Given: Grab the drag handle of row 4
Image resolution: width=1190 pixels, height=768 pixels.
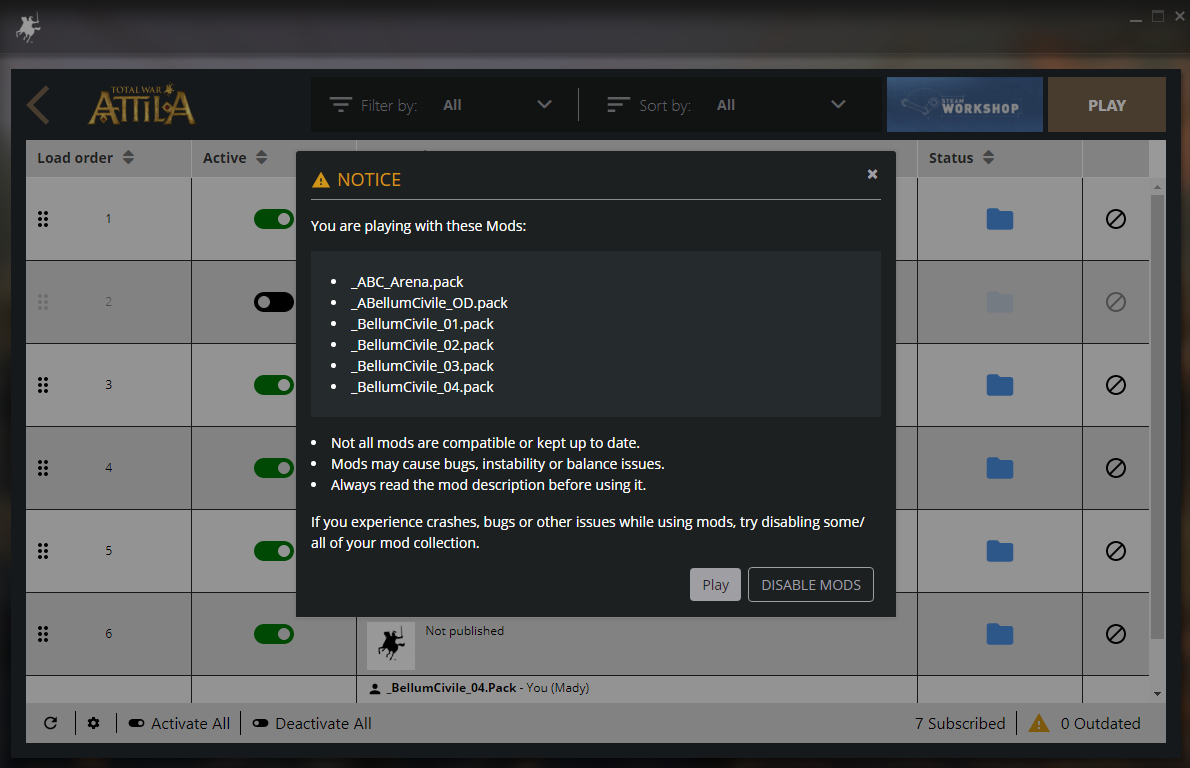Looking at the screenshot, I should point(43,467).
